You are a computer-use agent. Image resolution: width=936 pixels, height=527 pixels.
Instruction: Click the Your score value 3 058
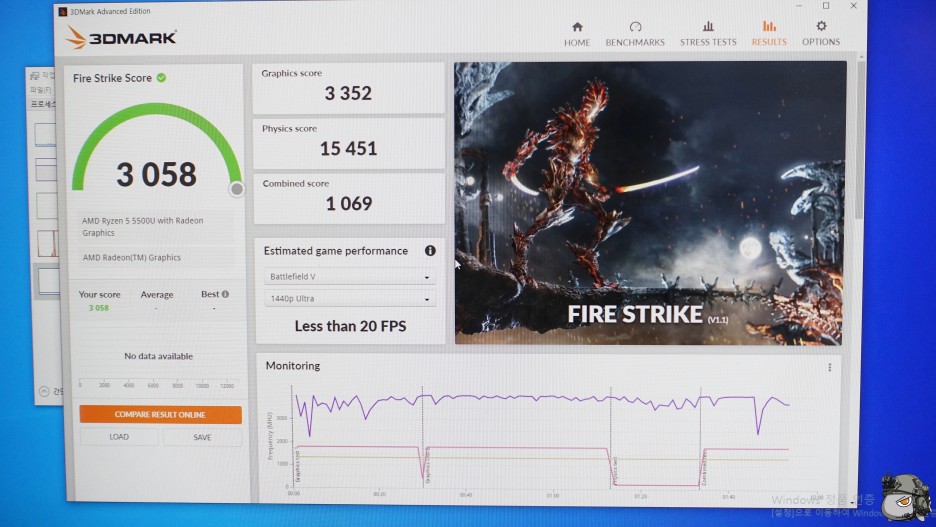point(98,308)
